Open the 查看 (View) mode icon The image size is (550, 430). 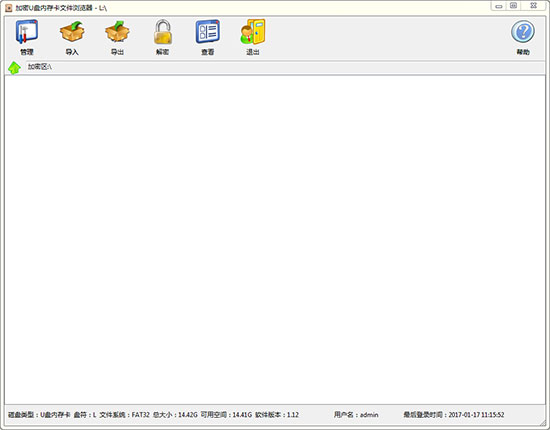[208, 37]
